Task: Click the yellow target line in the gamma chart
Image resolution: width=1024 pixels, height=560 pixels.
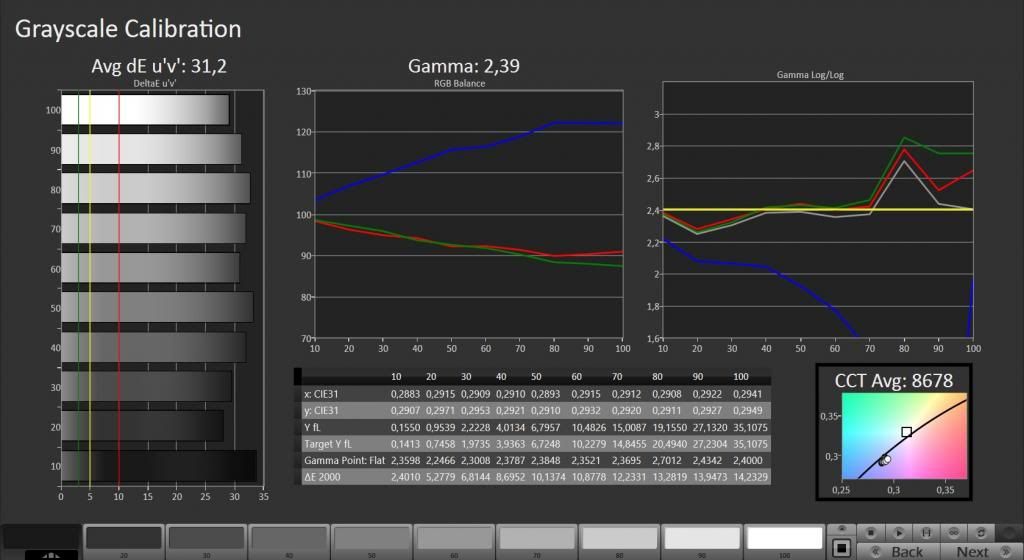Action: point(816,210)
